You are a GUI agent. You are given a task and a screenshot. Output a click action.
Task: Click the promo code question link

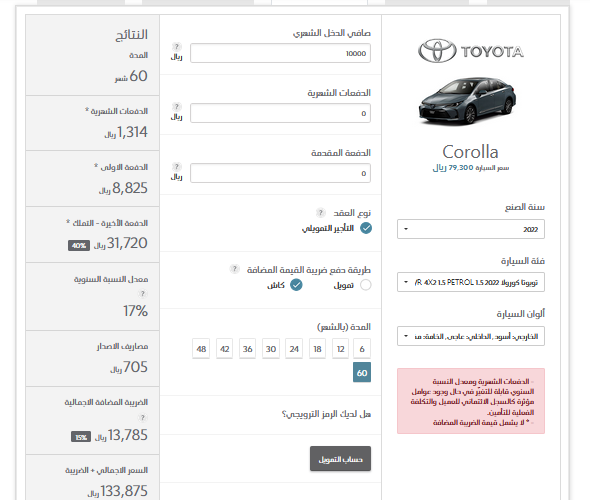326,414
